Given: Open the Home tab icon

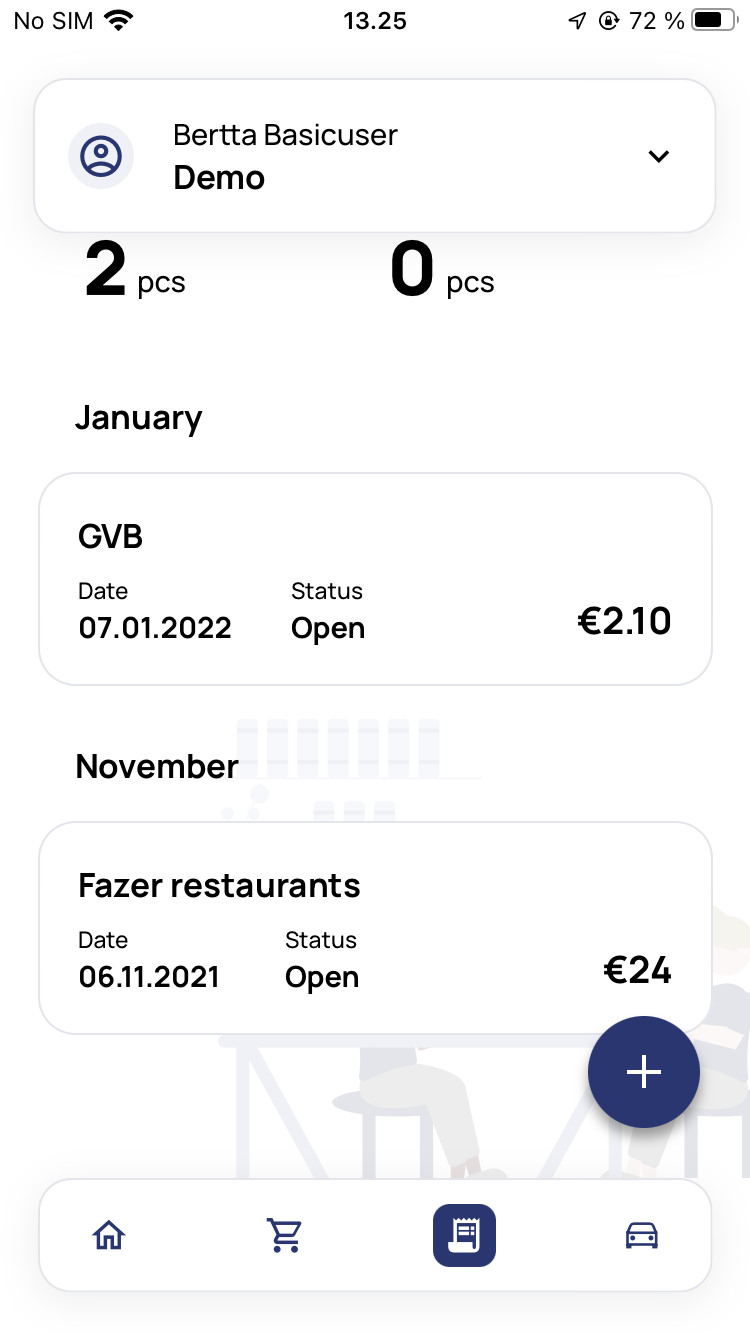Looking at the screenshot, I should 109,1236.
